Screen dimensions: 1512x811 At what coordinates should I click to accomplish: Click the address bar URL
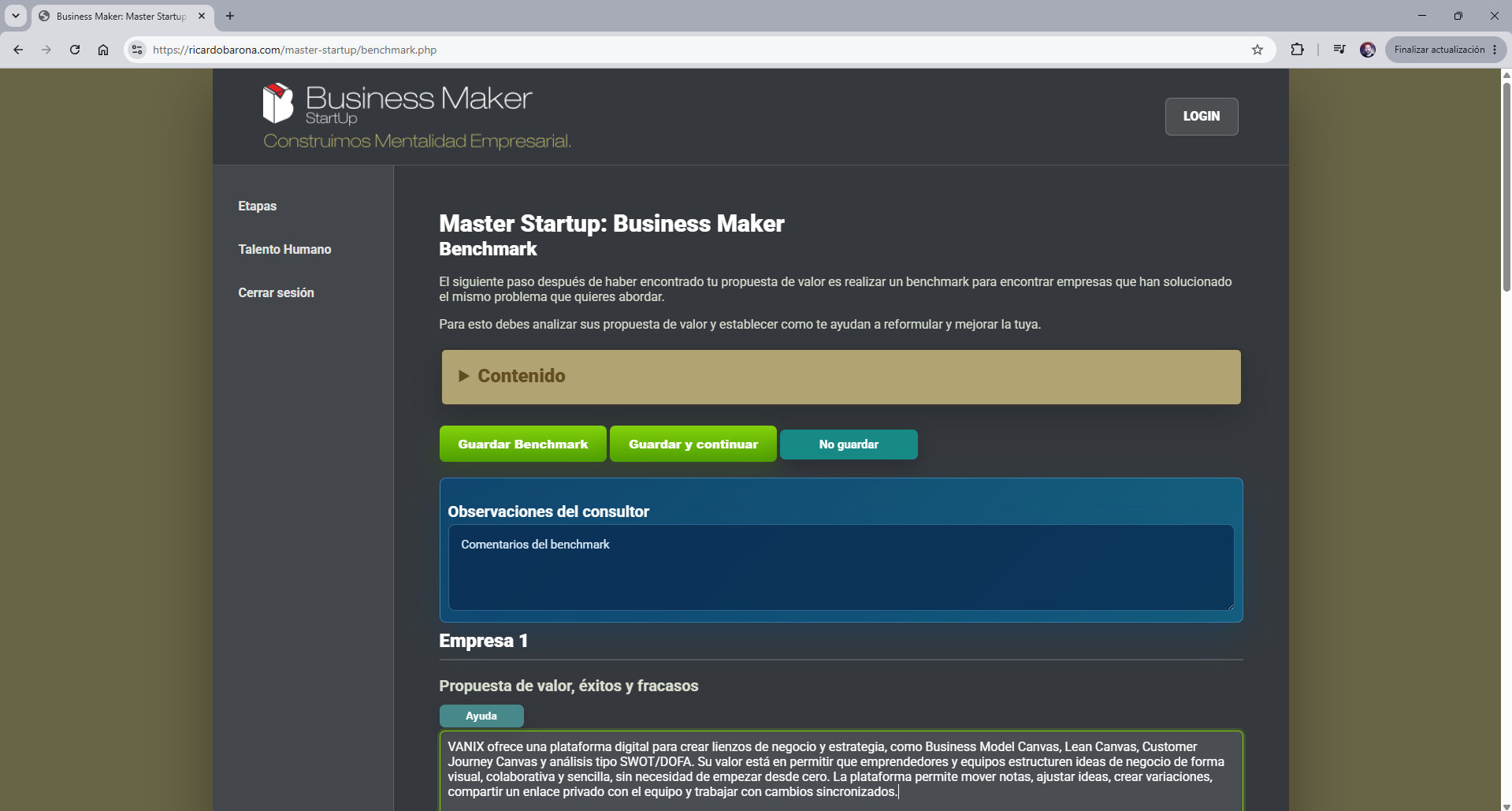coord(295,50)
